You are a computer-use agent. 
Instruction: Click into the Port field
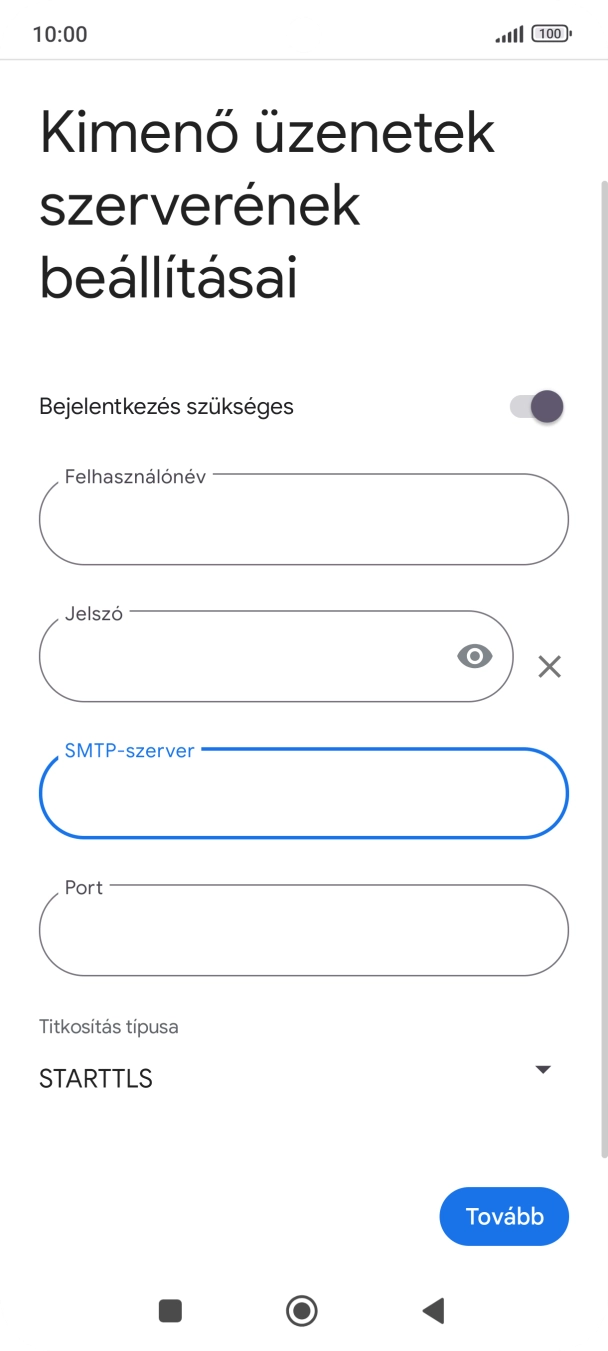coord(303,930)
